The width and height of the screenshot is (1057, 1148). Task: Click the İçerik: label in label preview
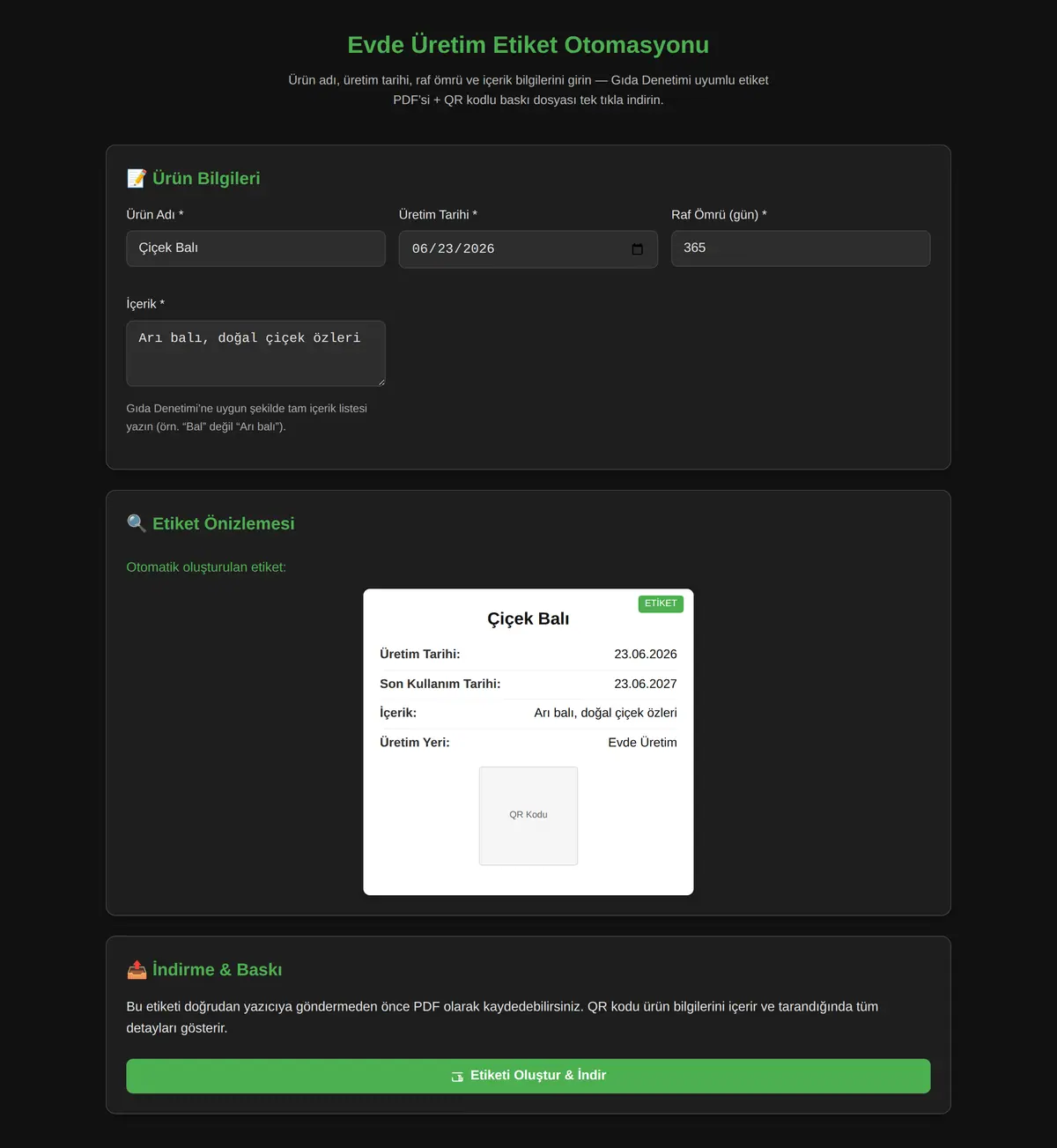click(x=398, y=713)
